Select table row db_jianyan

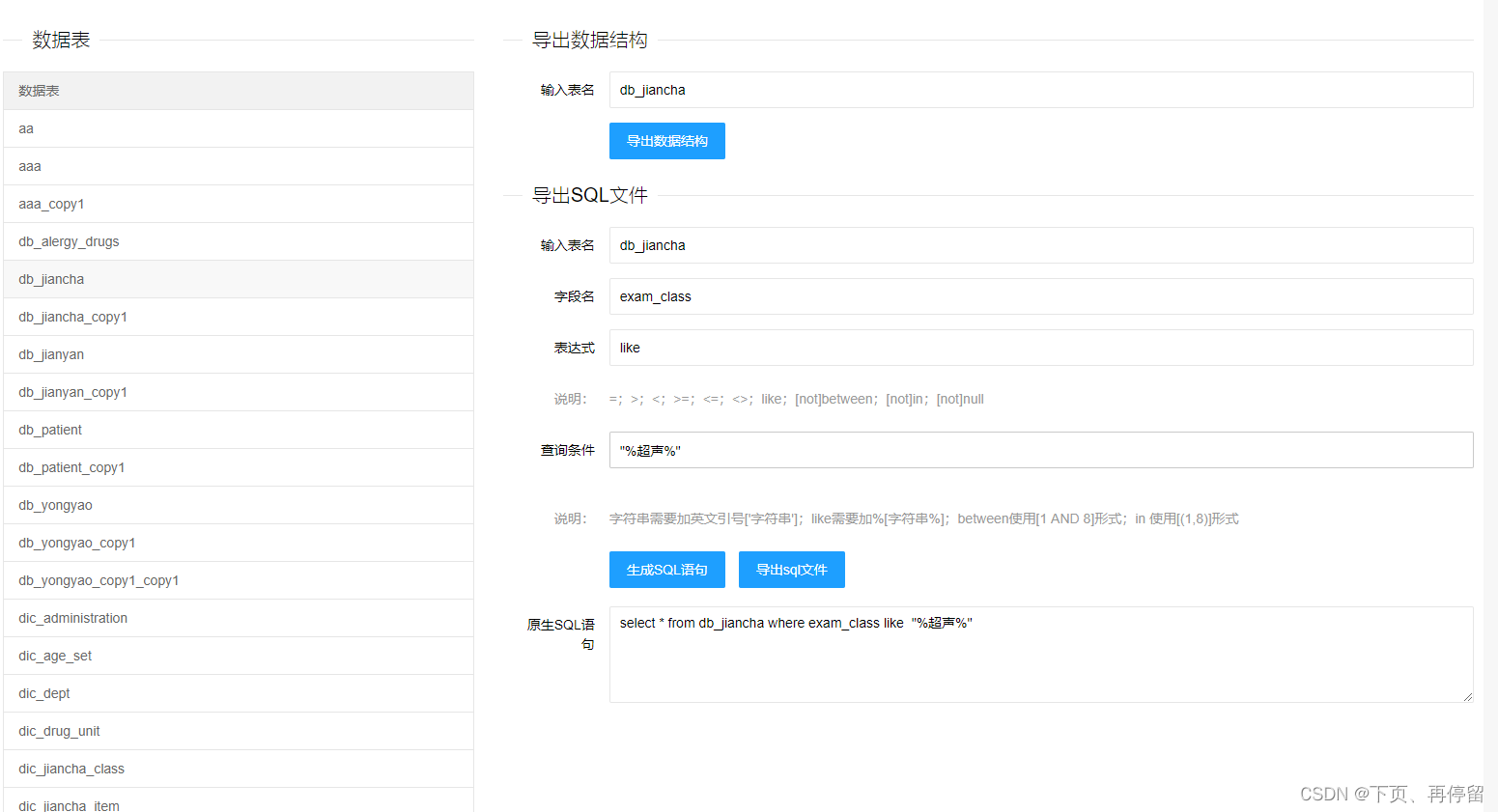[x=239, y=354]
